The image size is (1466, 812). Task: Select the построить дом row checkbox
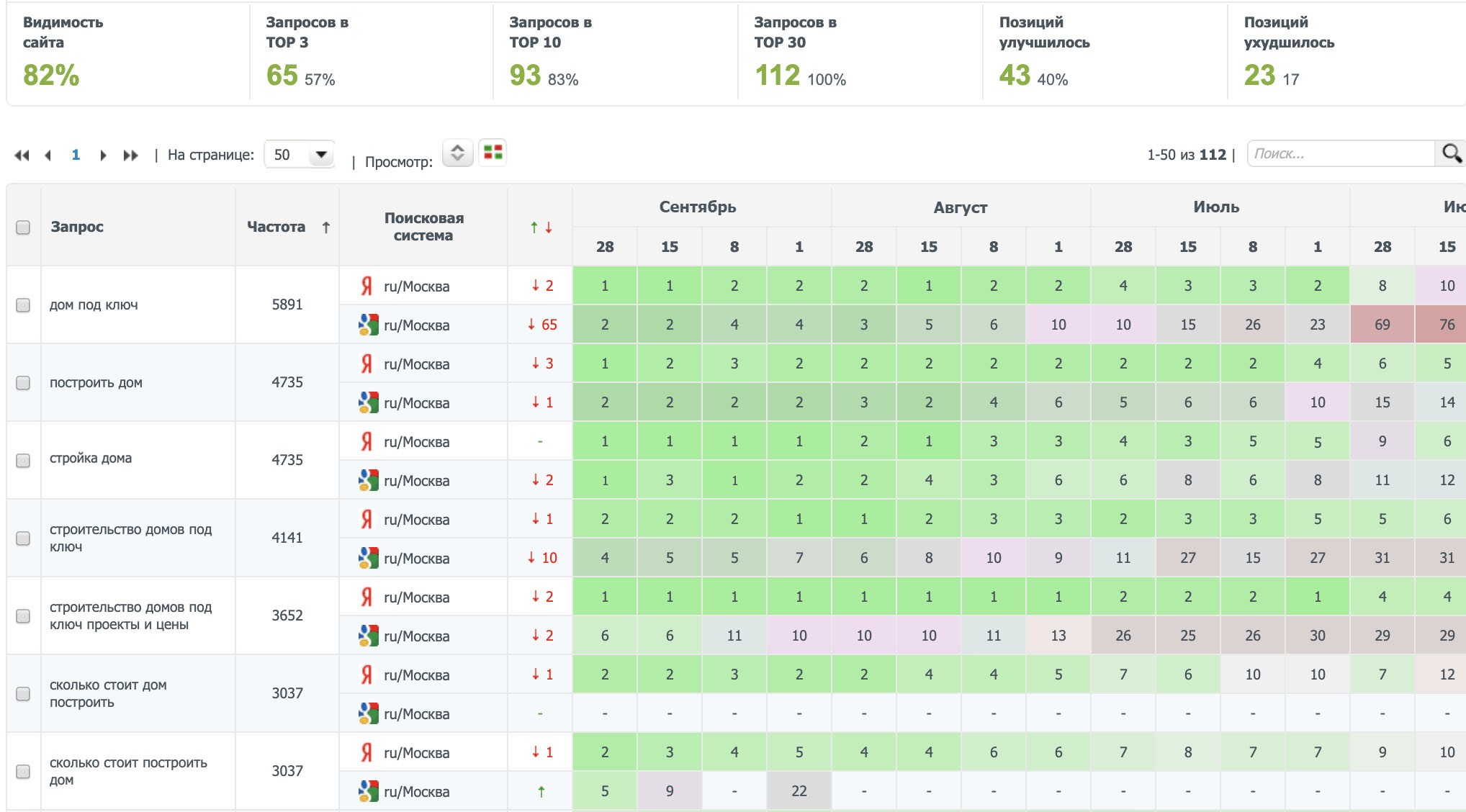coord(23,383)
